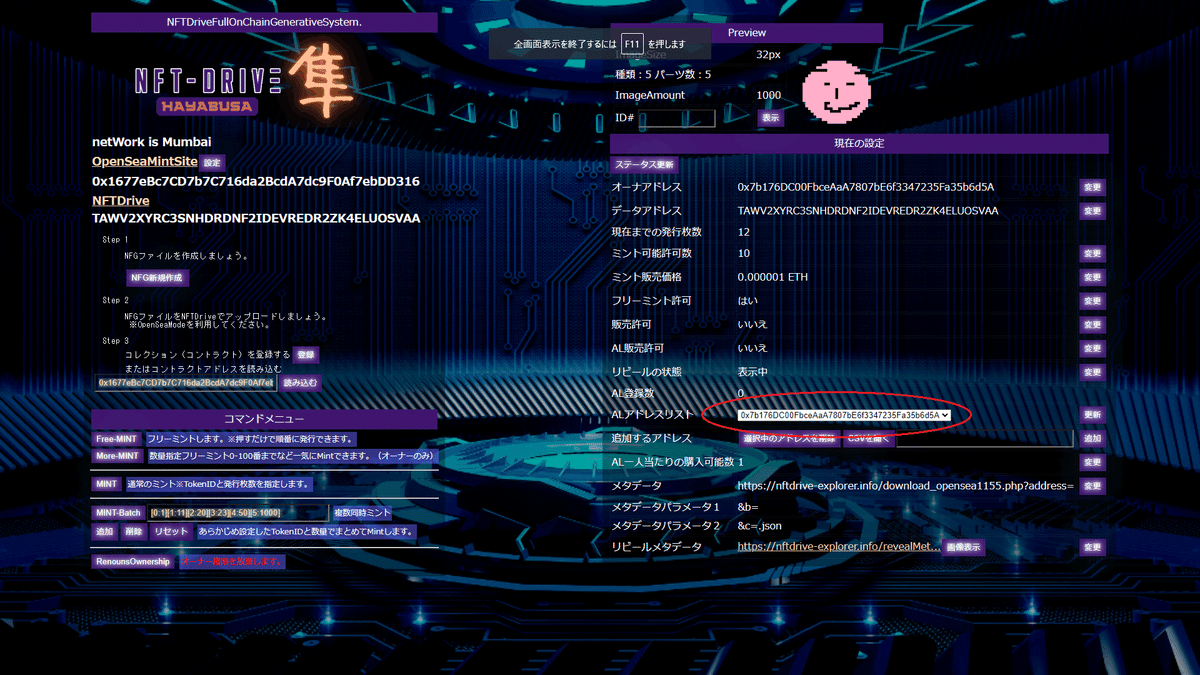Click the リセット button

170,532
